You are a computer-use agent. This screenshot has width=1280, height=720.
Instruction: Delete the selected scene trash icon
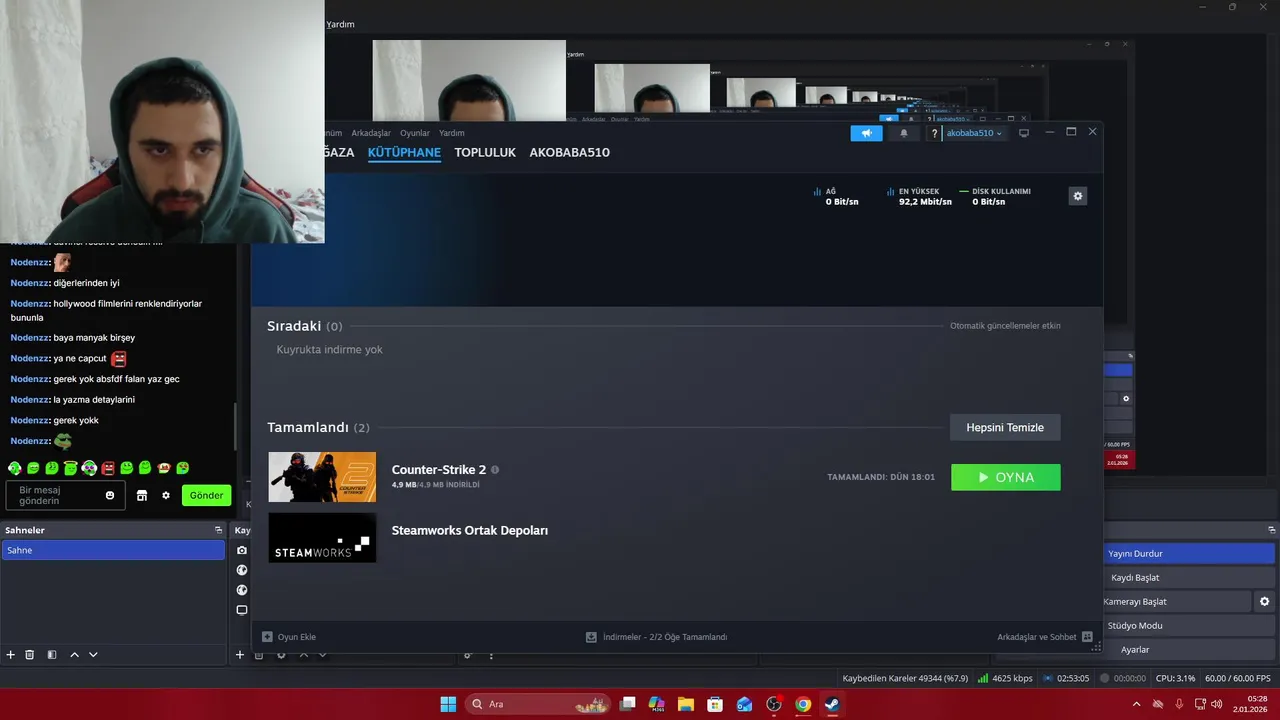click(30, 655)
